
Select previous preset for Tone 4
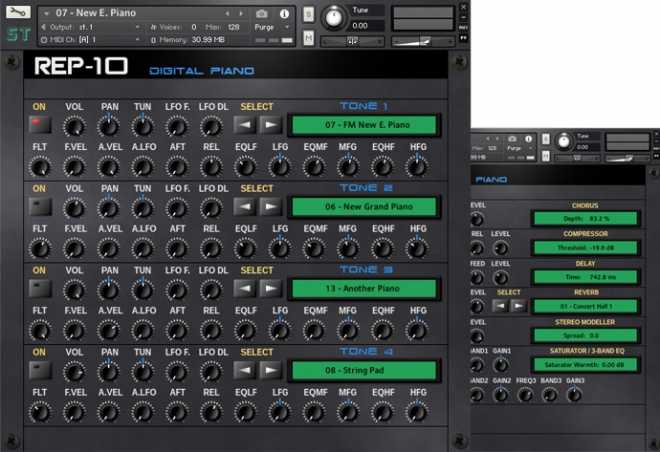(245, 370)
